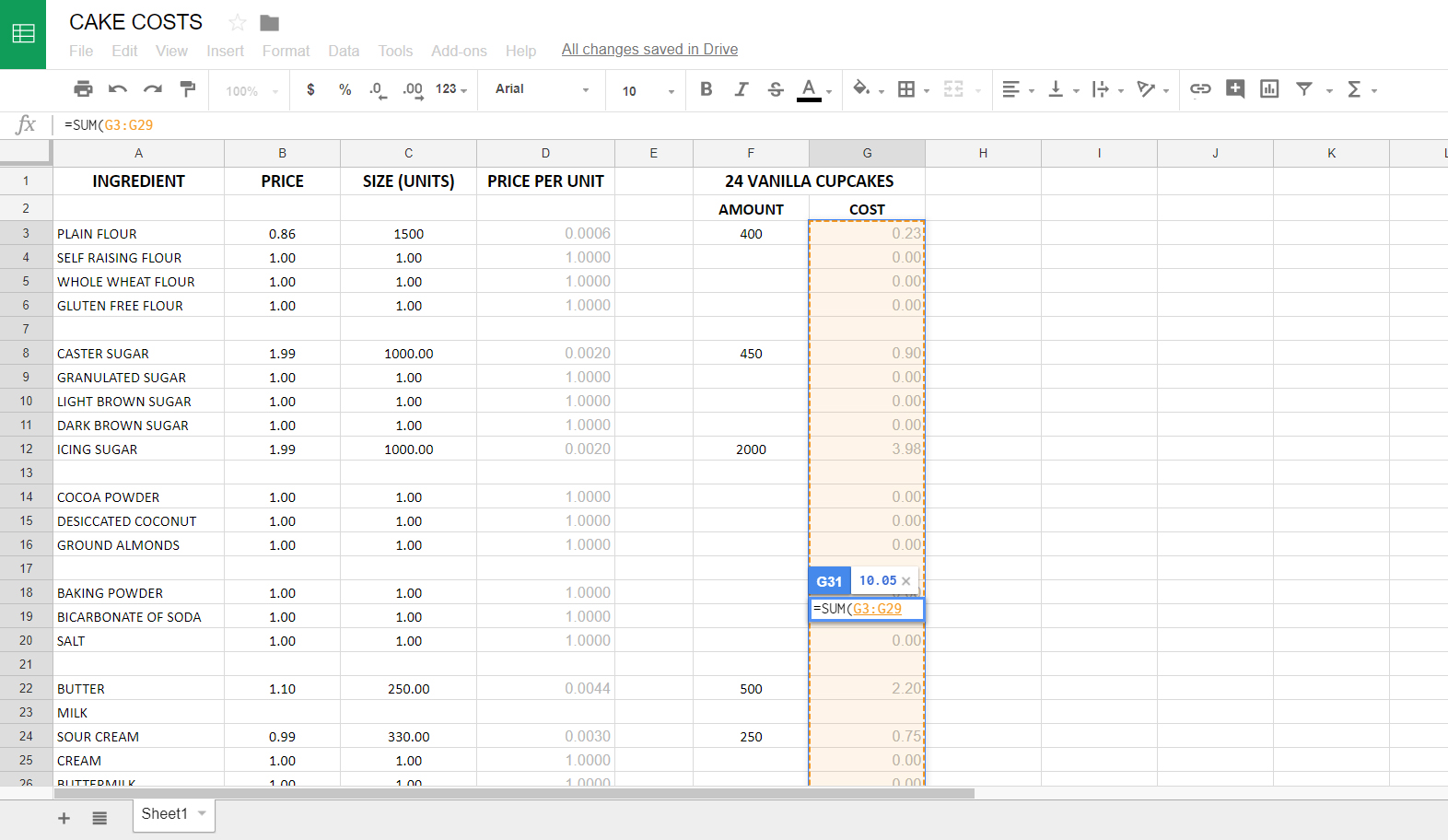Open the Data menu

point(344,51)
